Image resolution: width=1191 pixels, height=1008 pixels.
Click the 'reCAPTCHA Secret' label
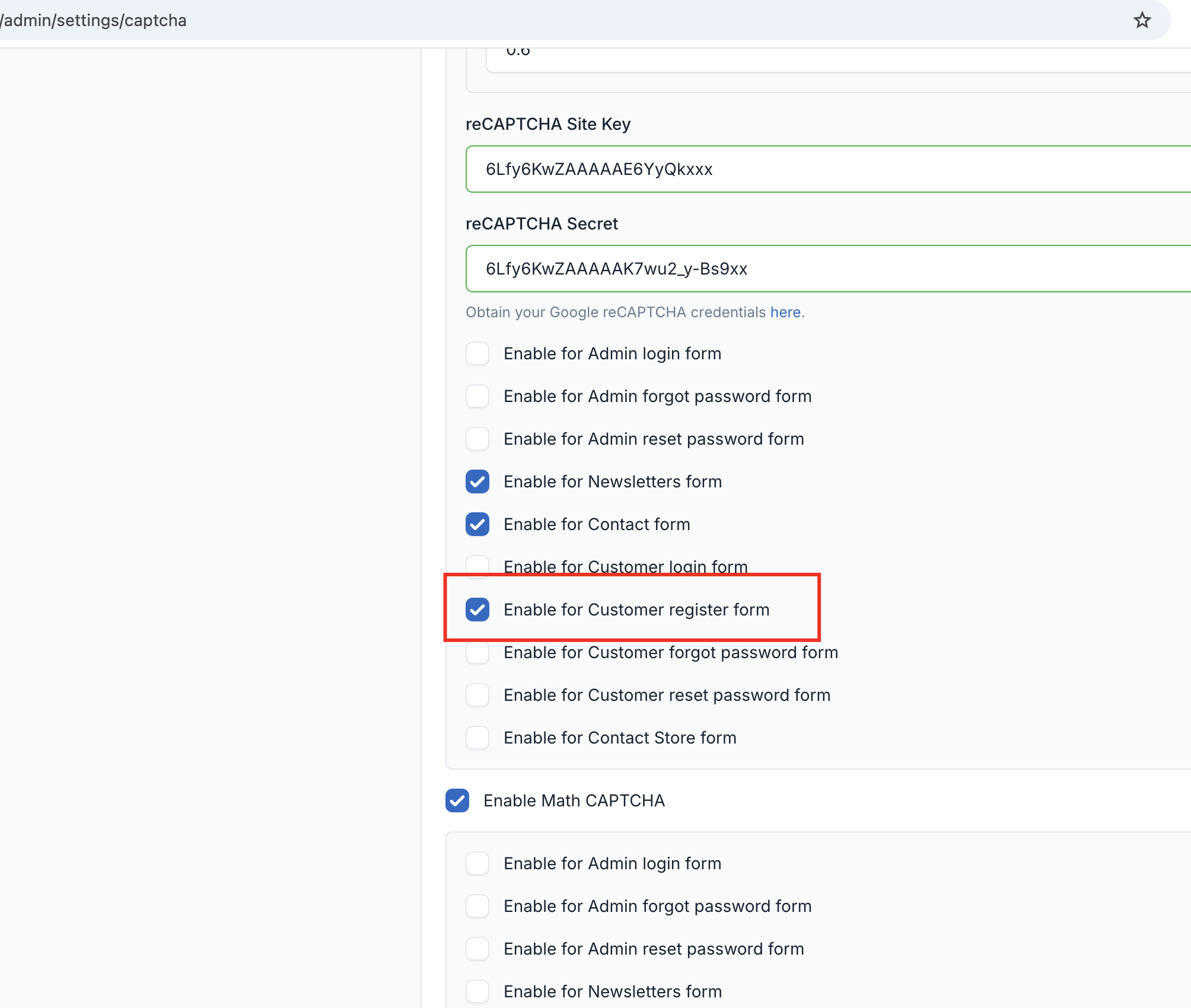click(542, 224)
